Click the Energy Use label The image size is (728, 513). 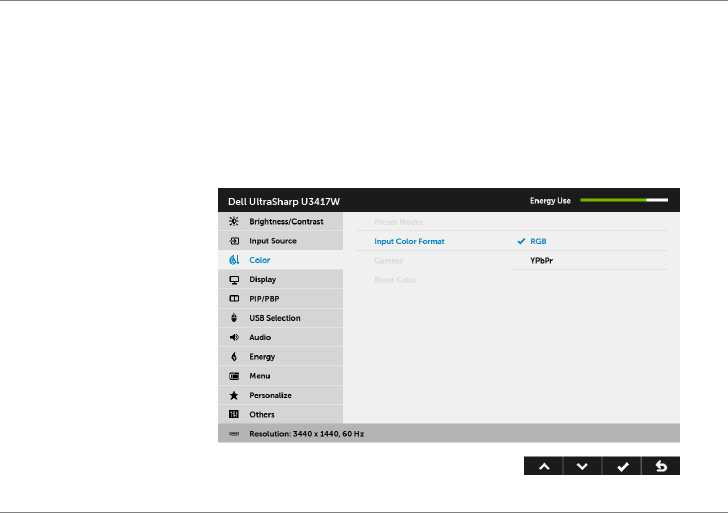(550, 201)
